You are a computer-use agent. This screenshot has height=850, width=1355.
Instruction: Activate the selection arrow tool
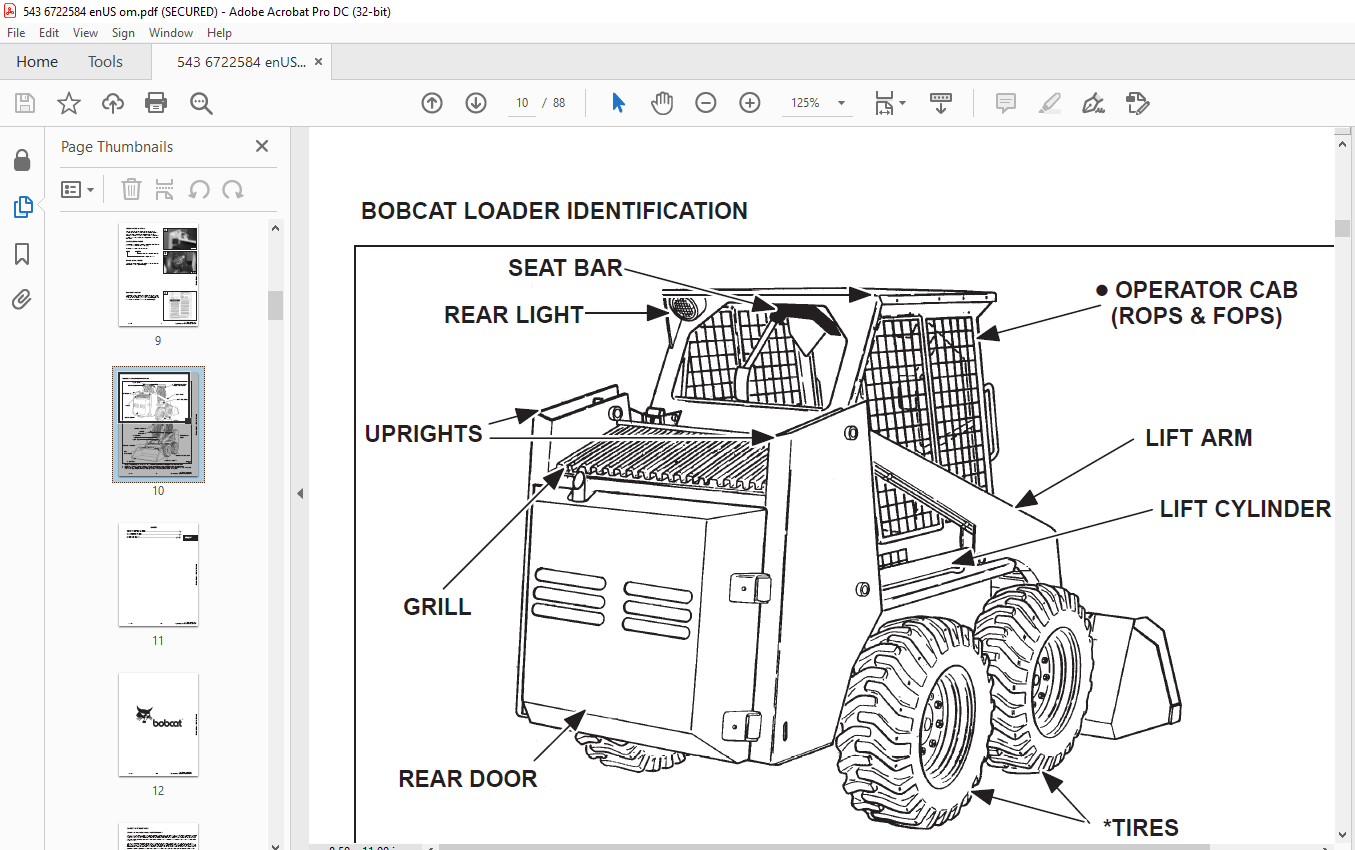618,103
